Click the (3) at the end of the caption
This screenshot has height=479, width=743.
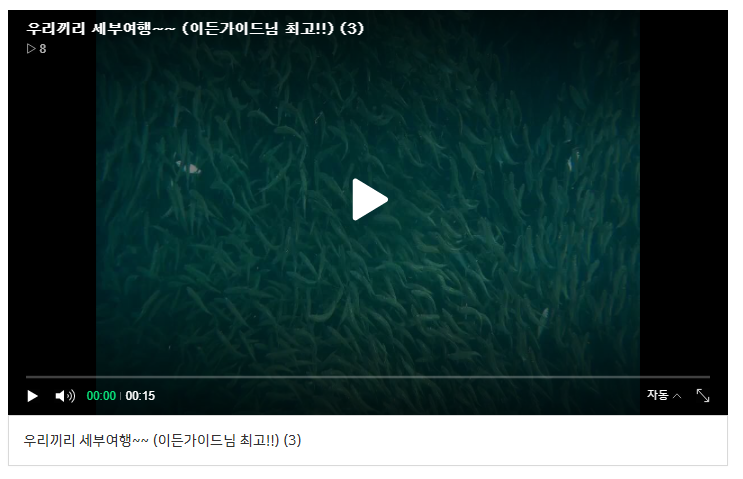click(x=292, y=440)
